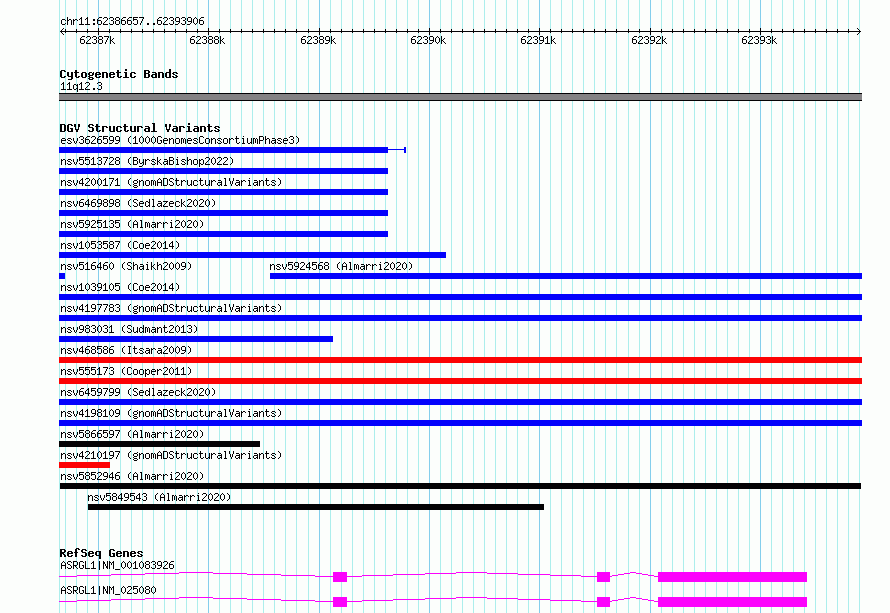Open nsv6469898 (Sedlazeck2020) label

point(138,203)
